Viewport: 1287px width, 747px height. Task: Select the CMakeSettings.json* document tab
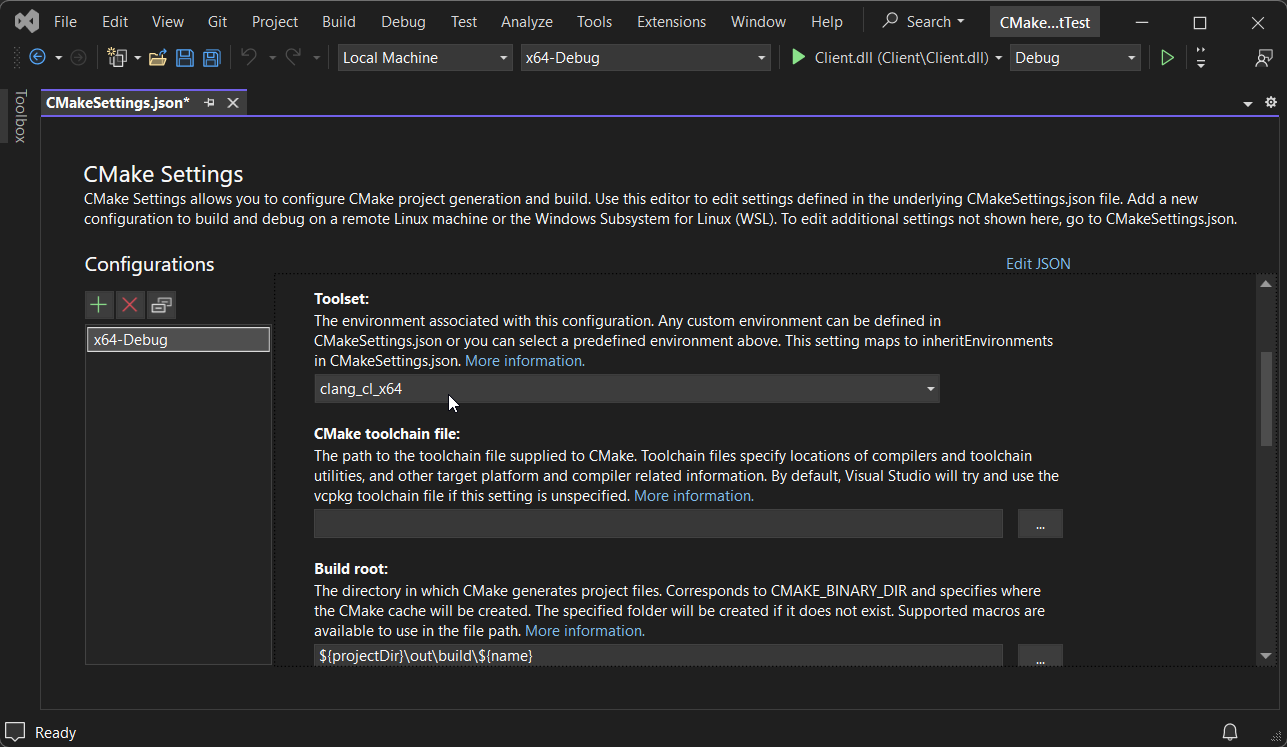(118, 103)
